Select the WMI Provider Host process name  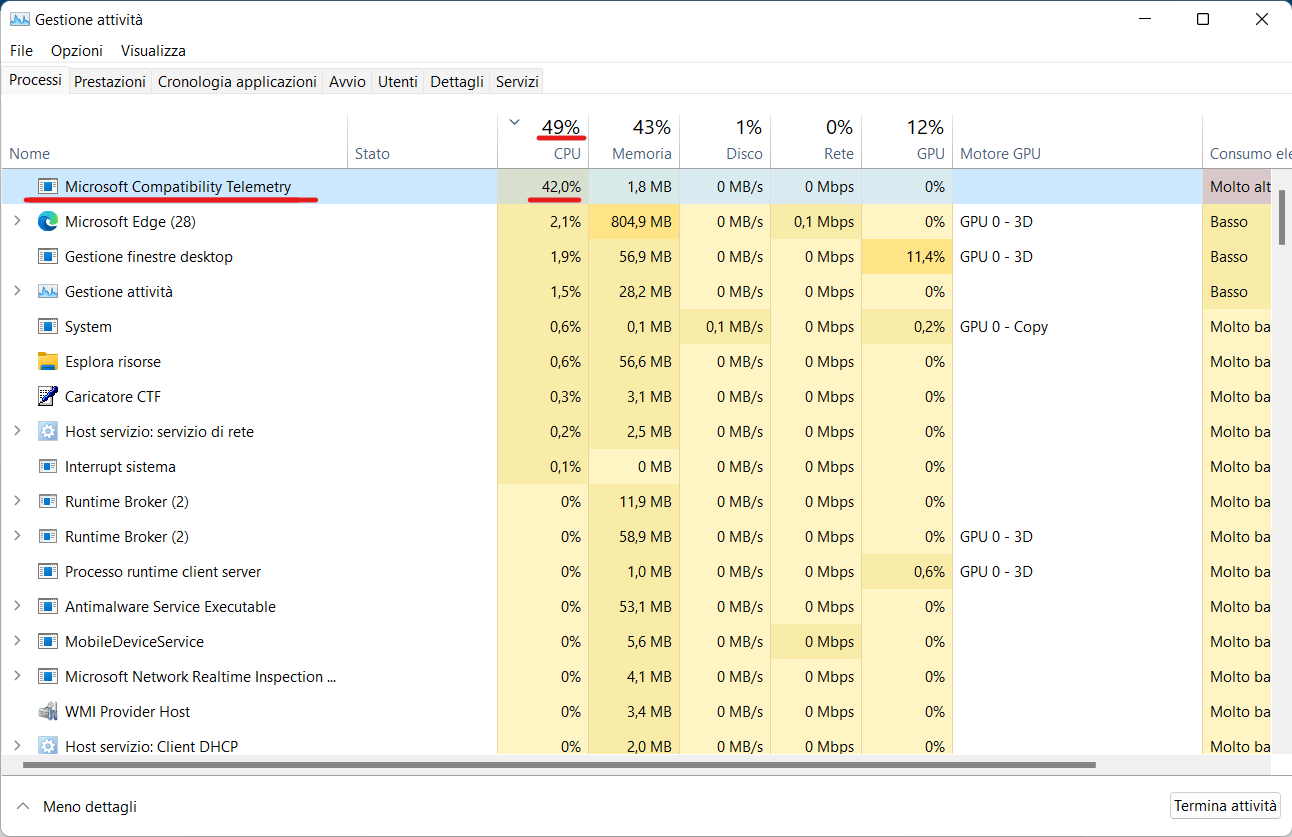128,711
